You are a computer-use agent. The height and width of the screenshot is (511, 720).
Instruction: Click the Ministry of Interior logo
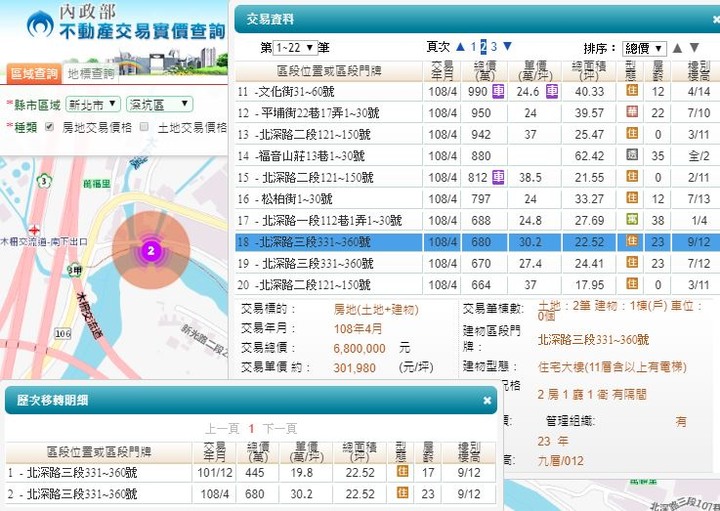pos(40,24)
